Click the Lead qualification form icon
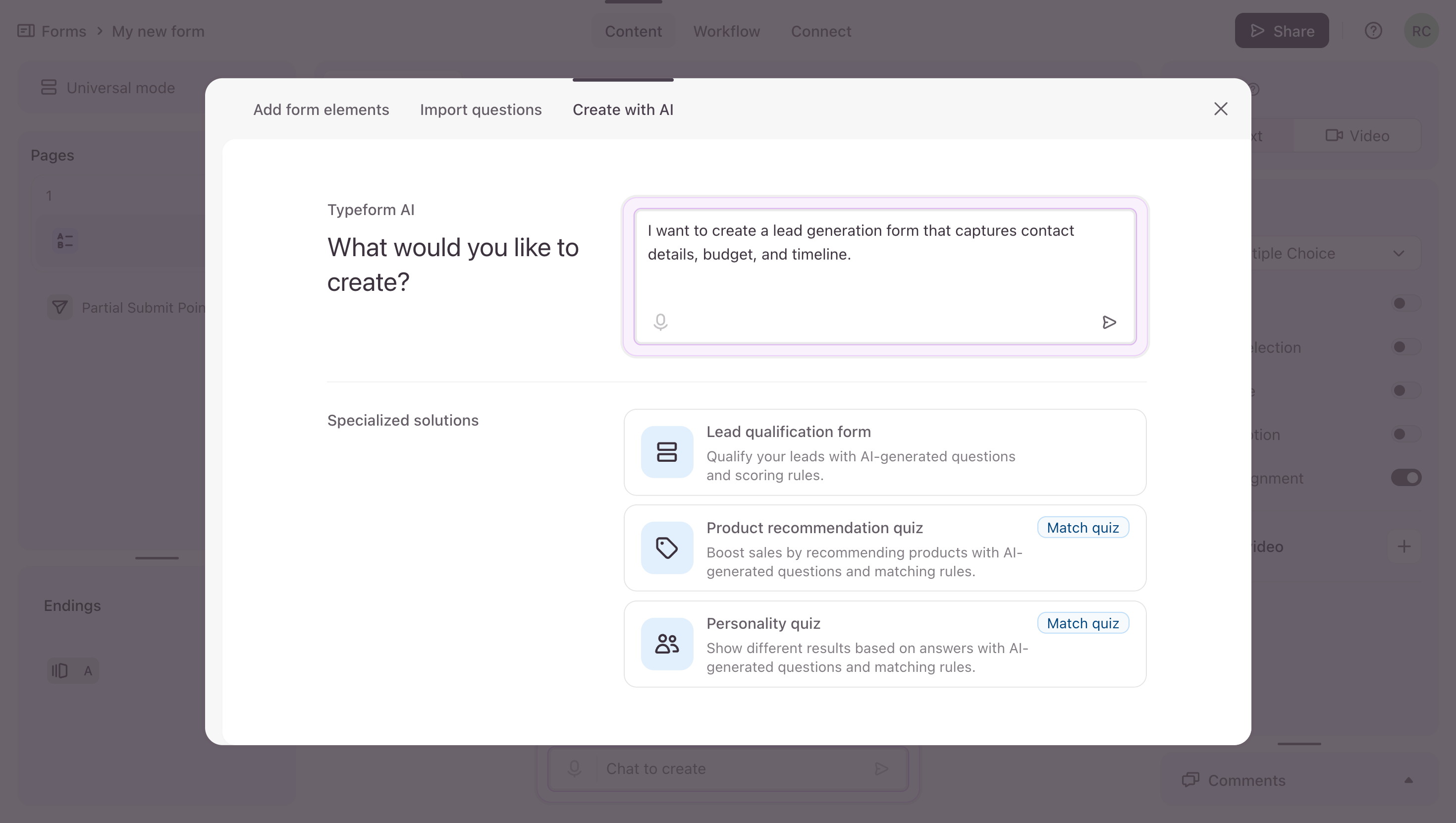This screenshot has width=1456, height=823. pyautogui.click(x=667, y=451)
